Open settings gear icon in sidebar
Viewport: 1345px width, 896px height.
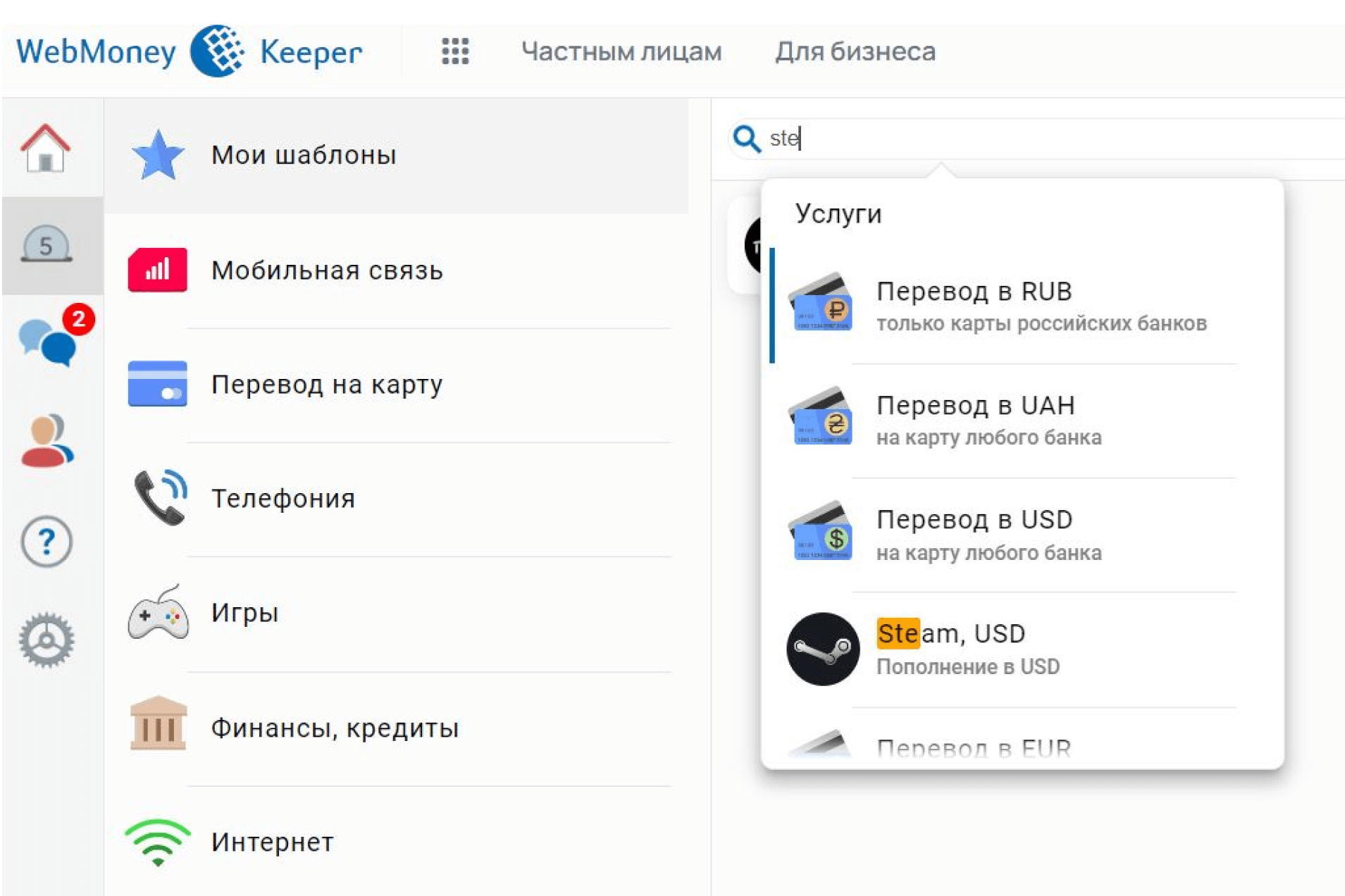47,640
